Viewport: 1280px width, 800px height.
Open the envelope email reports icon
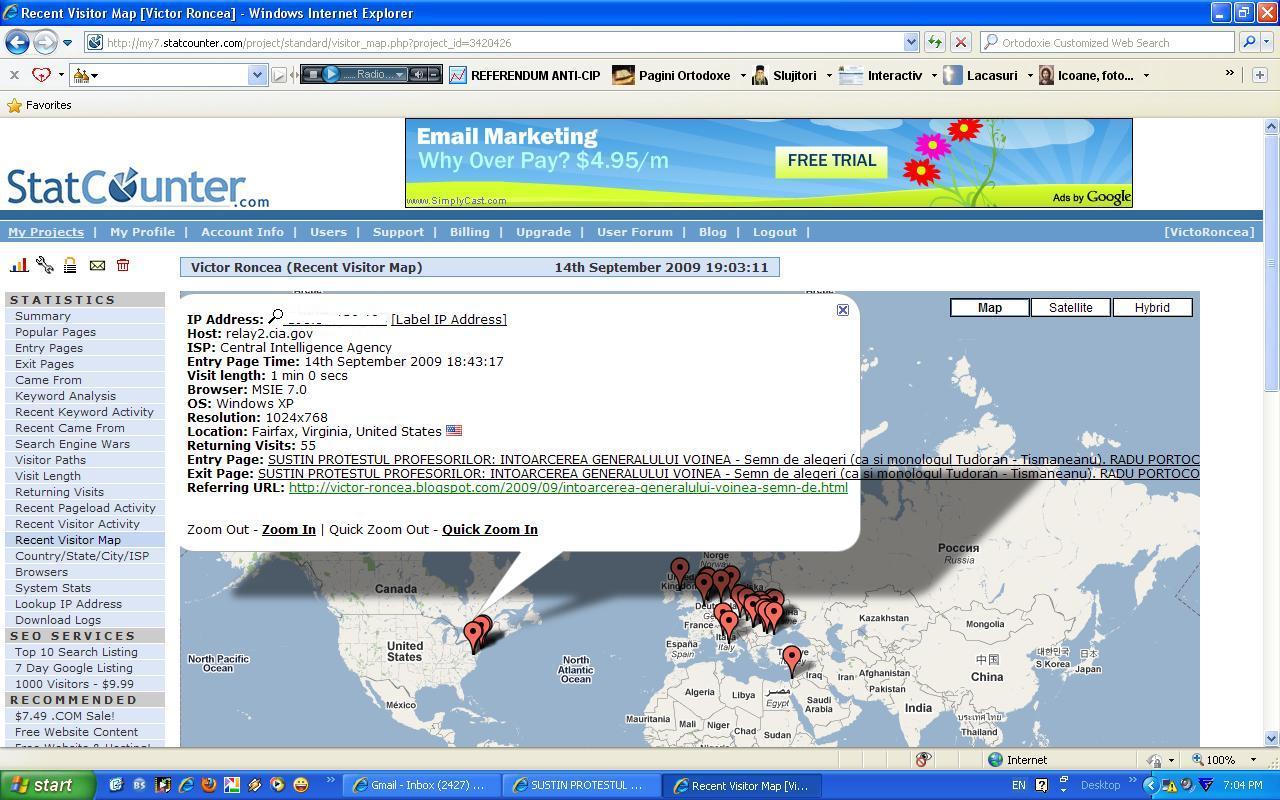click(x=97, y=265)
